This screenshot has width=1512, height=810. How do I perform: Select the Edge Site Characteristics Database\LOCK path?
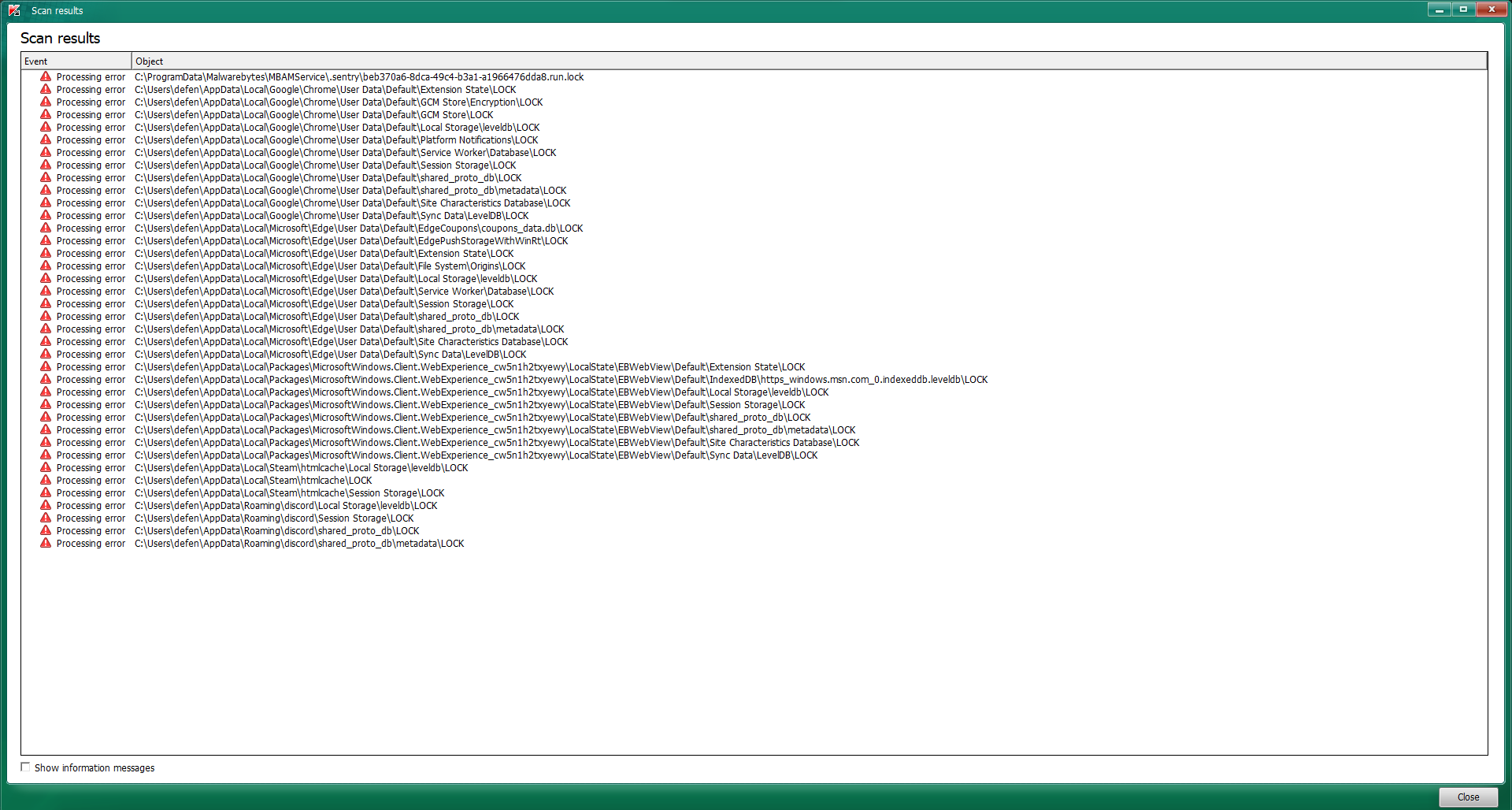351,342
